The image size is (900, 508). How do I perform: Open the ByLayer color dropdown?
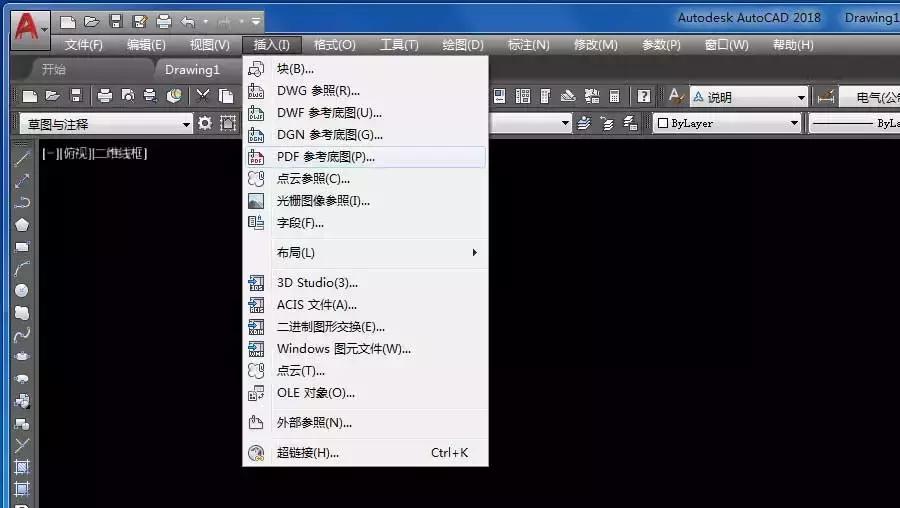(727, 123)
